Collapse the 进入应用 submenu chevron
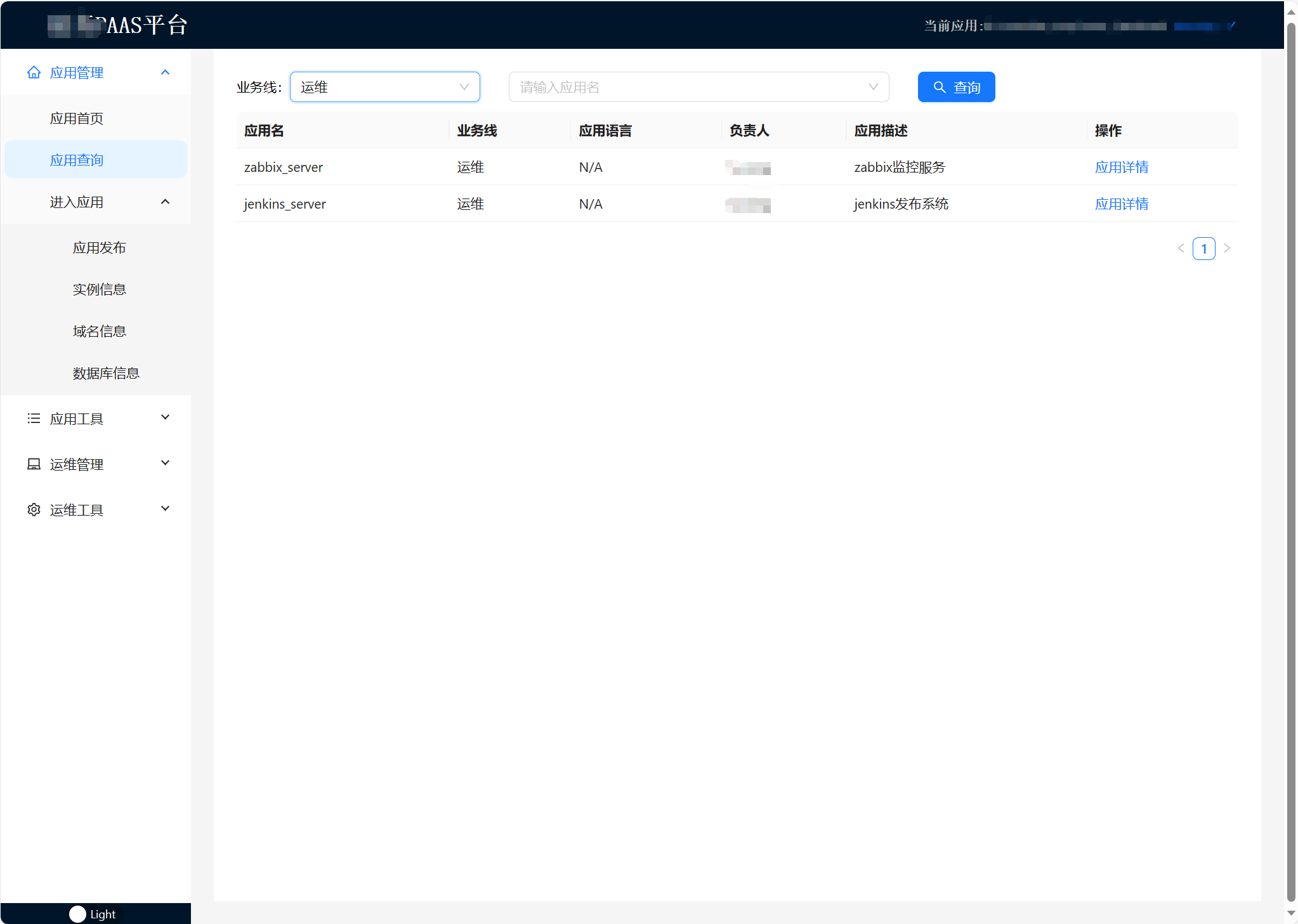 pyautogui.click(x=166, y=202)
